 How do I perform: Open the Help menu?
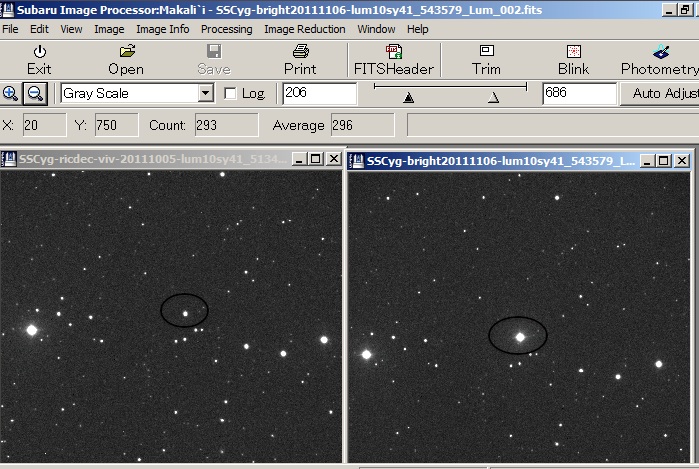pos(418,29)
